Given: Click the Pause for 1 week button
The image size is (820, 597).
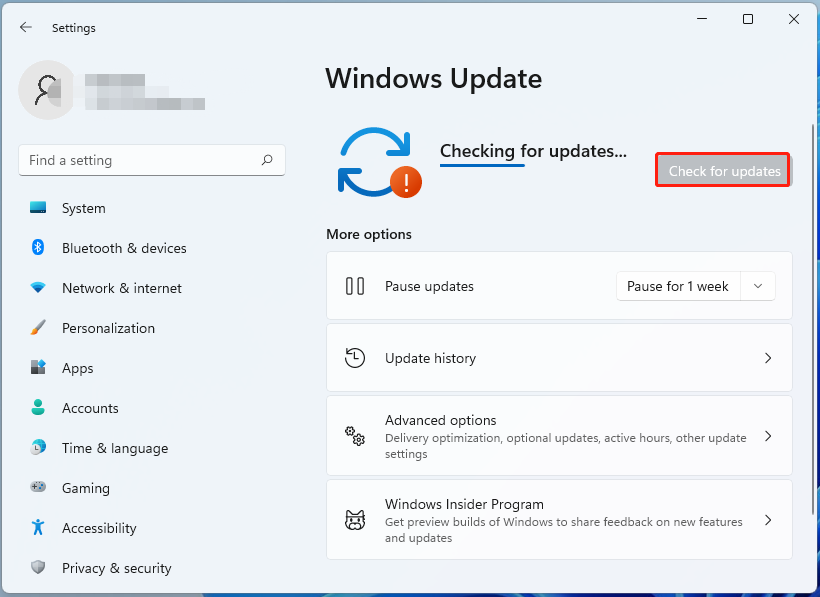Looking at the screenshot, I should point(678,286).
